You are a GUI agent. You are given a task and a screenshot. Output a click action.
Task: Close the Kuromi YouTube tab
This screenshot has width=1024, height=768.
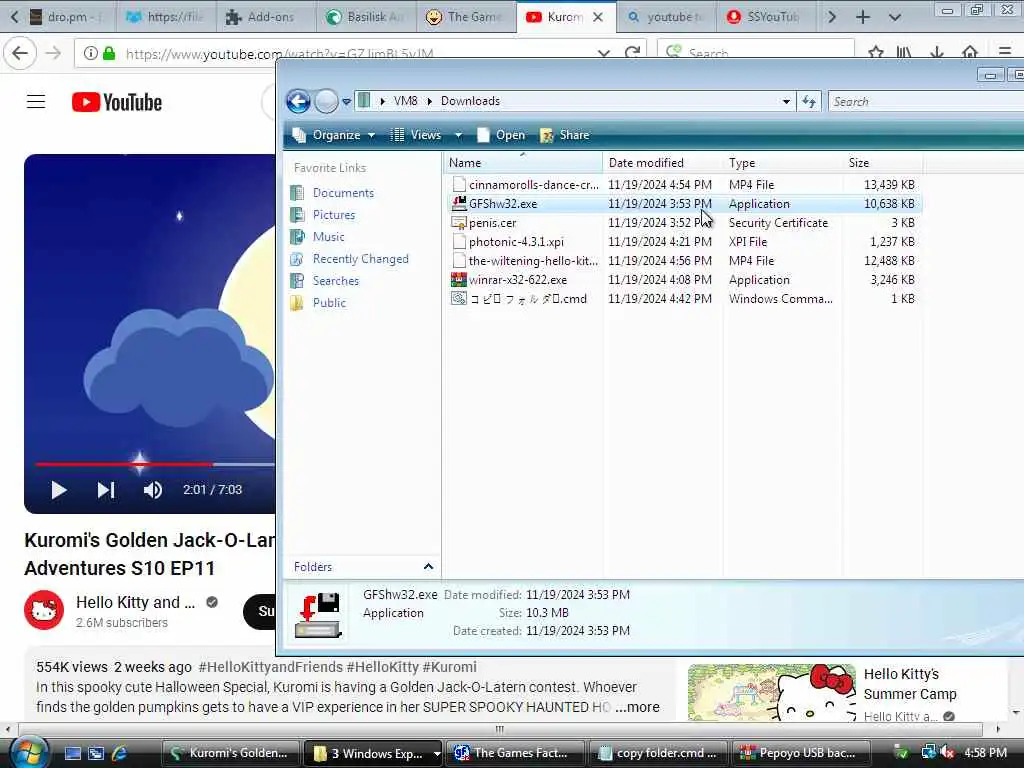click(x=598, y=17)
